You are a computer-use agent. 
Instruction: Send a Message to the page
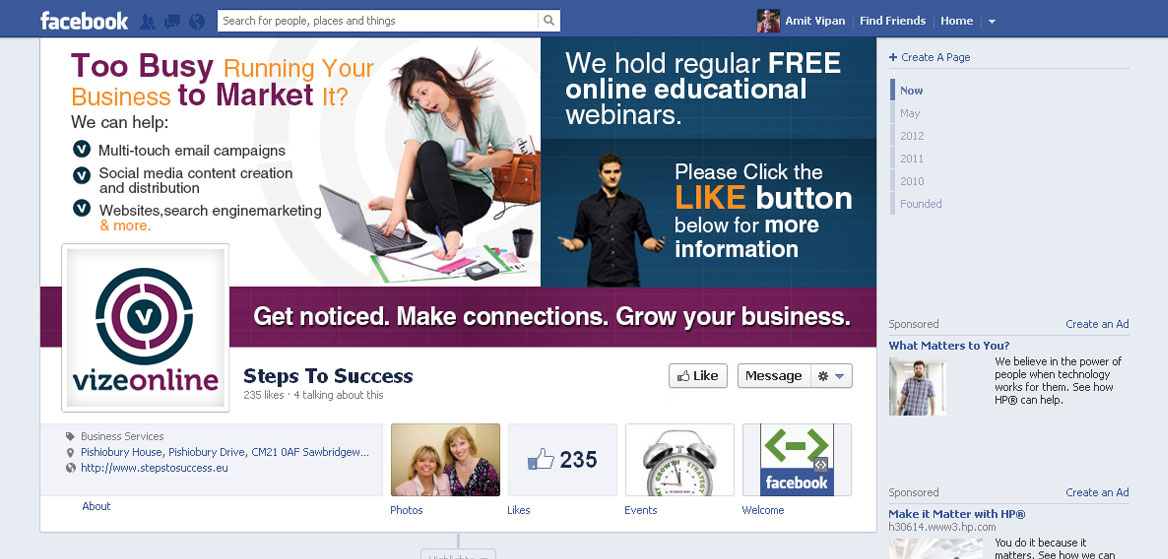click(x=773, y=376)
